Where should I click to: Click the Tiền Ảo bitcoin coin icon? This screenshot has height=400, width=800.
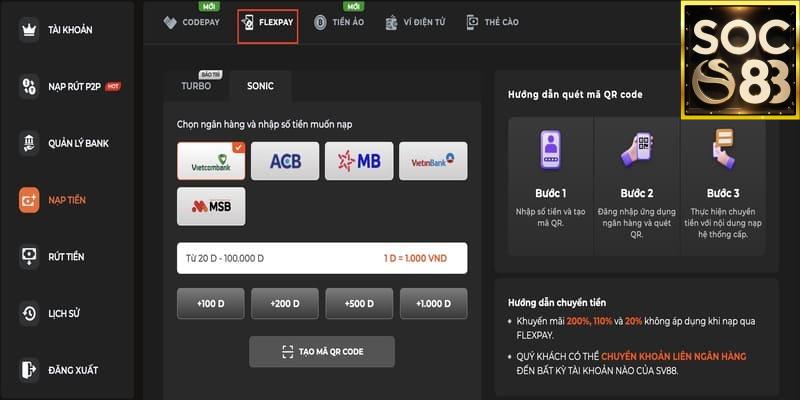pyautogui.click(x=320, y=22)
